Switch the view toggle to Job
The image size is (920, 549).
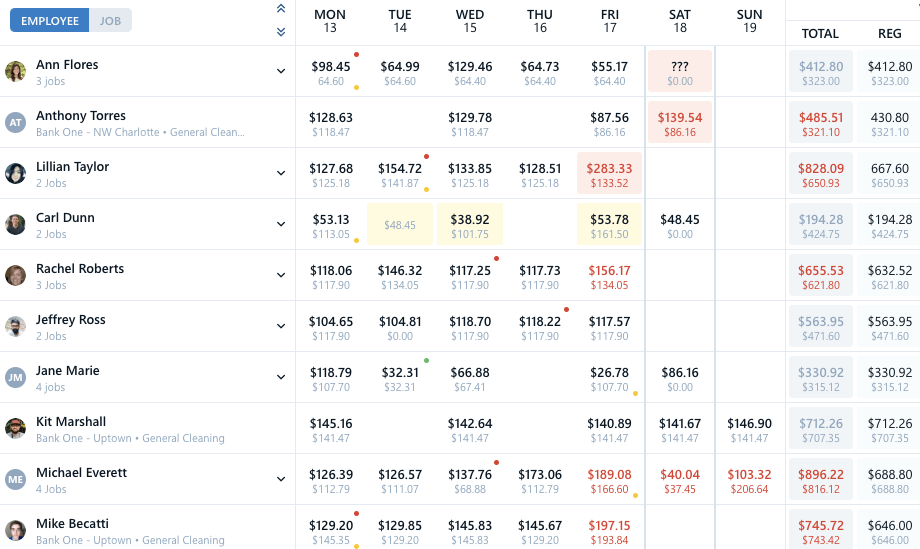(x=110, y=20)
